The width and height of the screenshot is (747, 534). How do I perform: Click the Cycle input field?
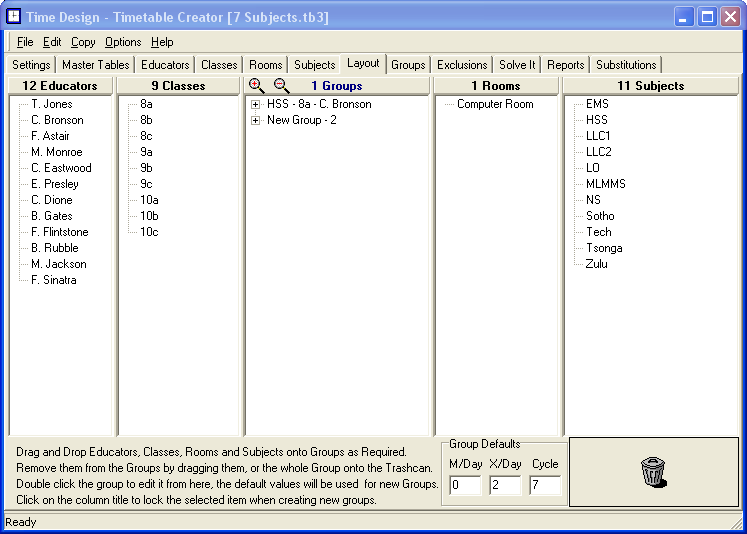click(545, 486)
